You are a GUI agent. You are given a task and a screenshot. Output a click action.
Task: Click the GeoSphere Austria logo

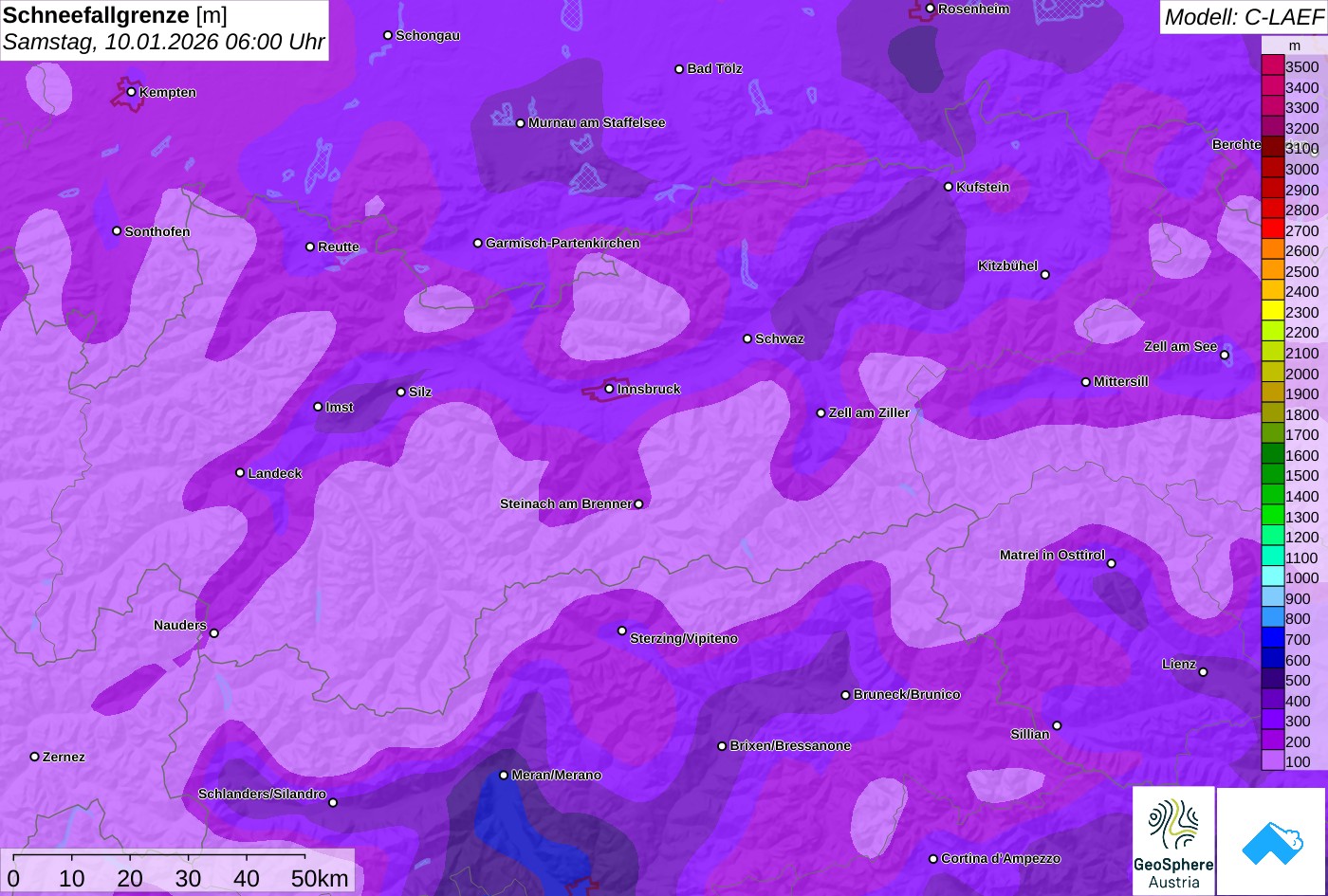(x=1173, y=841)
